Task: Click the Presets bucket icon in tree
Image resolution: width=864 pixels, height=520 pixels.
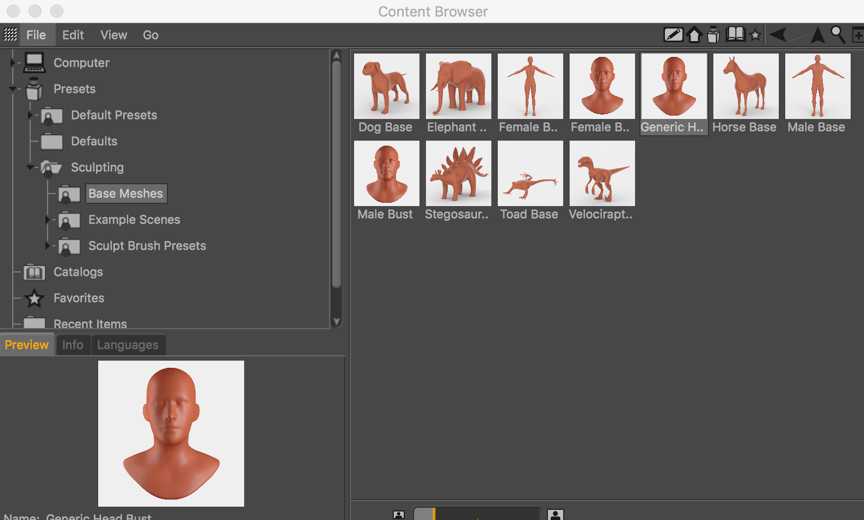Action: pos(34,89)
